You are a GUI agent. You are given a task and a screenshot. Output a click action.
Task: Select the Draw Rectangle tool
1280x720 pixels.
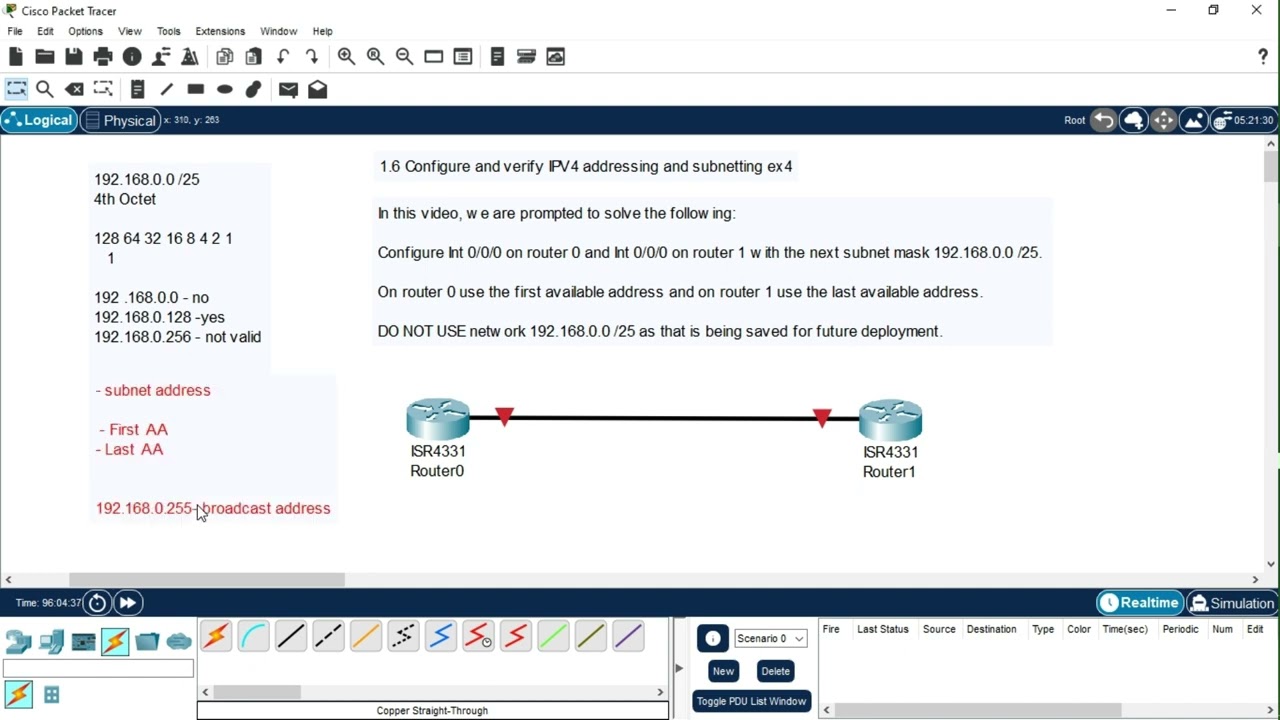tap(196, 89)
